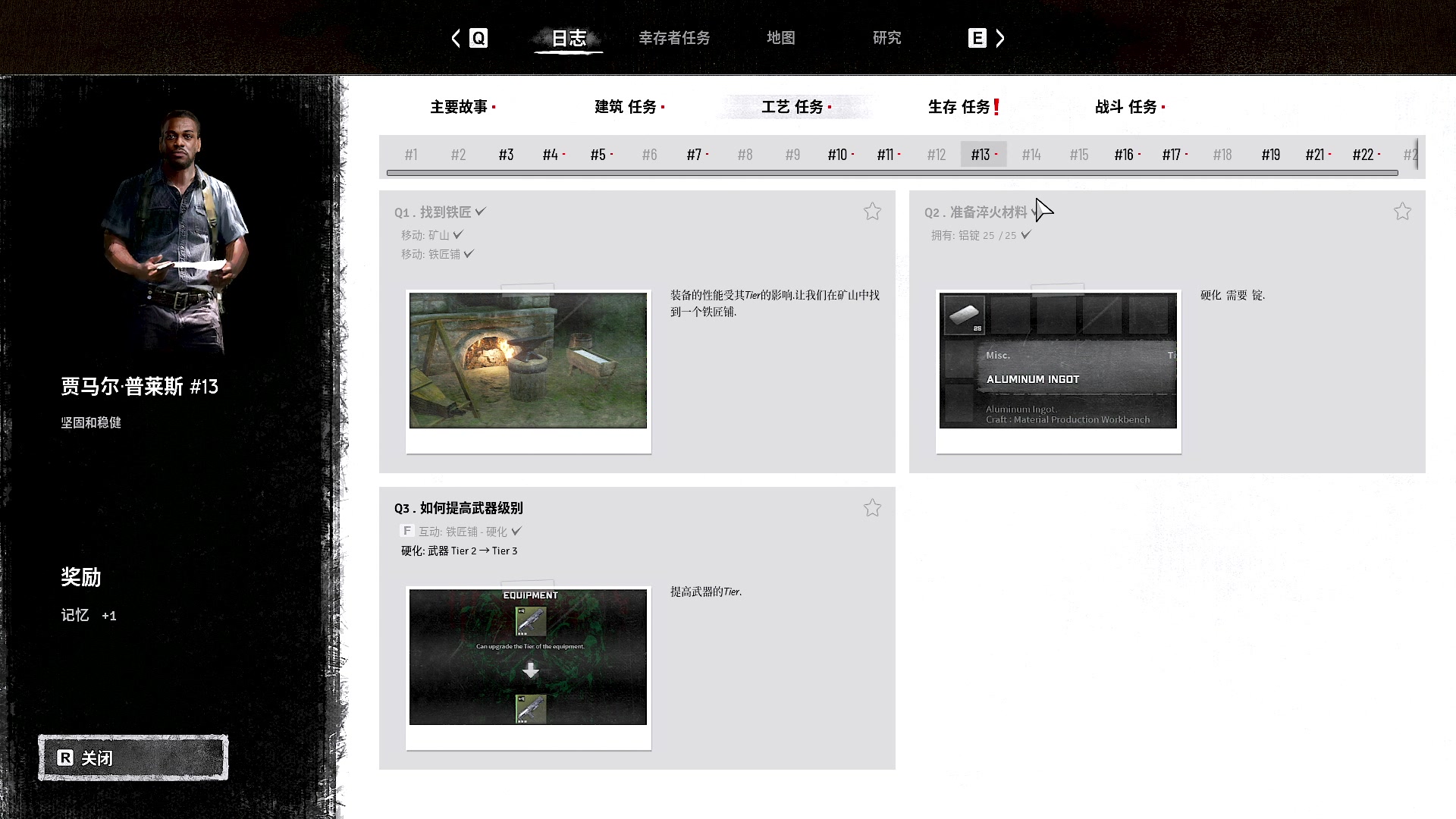
Task: Click the right chevron arrow in the top bar
Action: 1000,38
